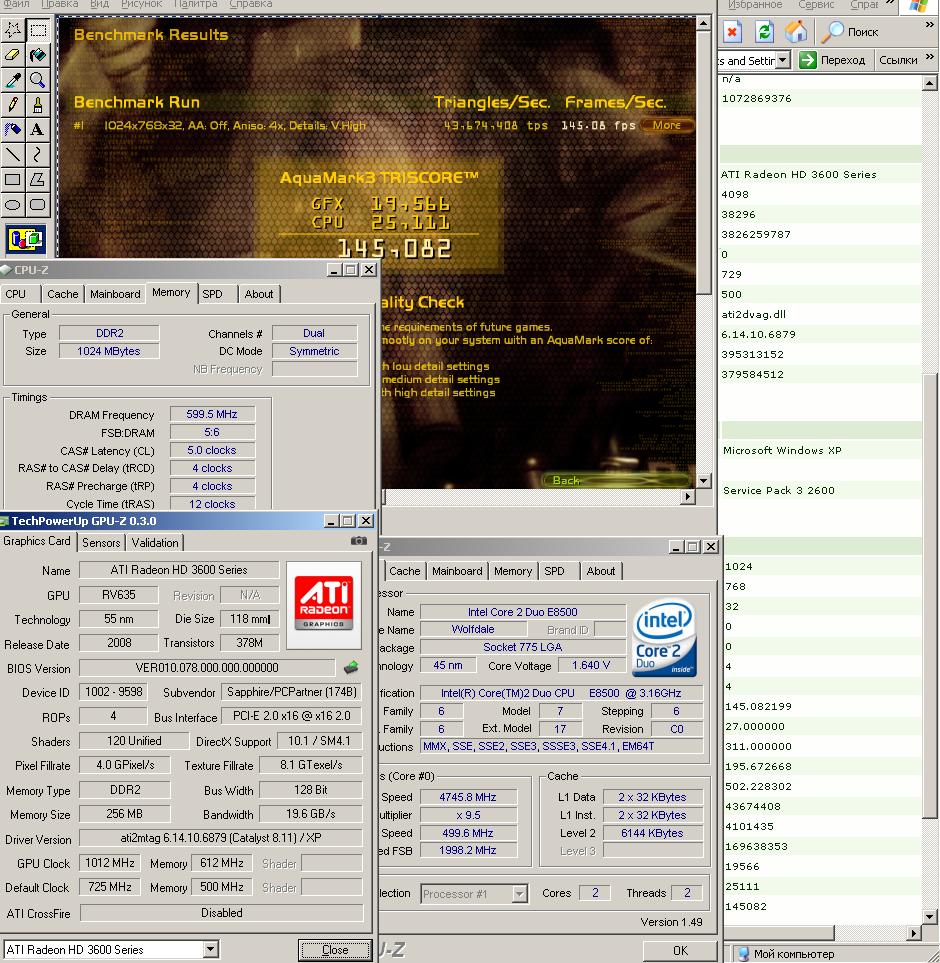Choose the Brush tool in Paint
The width and height of the screenshot is (940, 963).
click(x=38, y=105)
